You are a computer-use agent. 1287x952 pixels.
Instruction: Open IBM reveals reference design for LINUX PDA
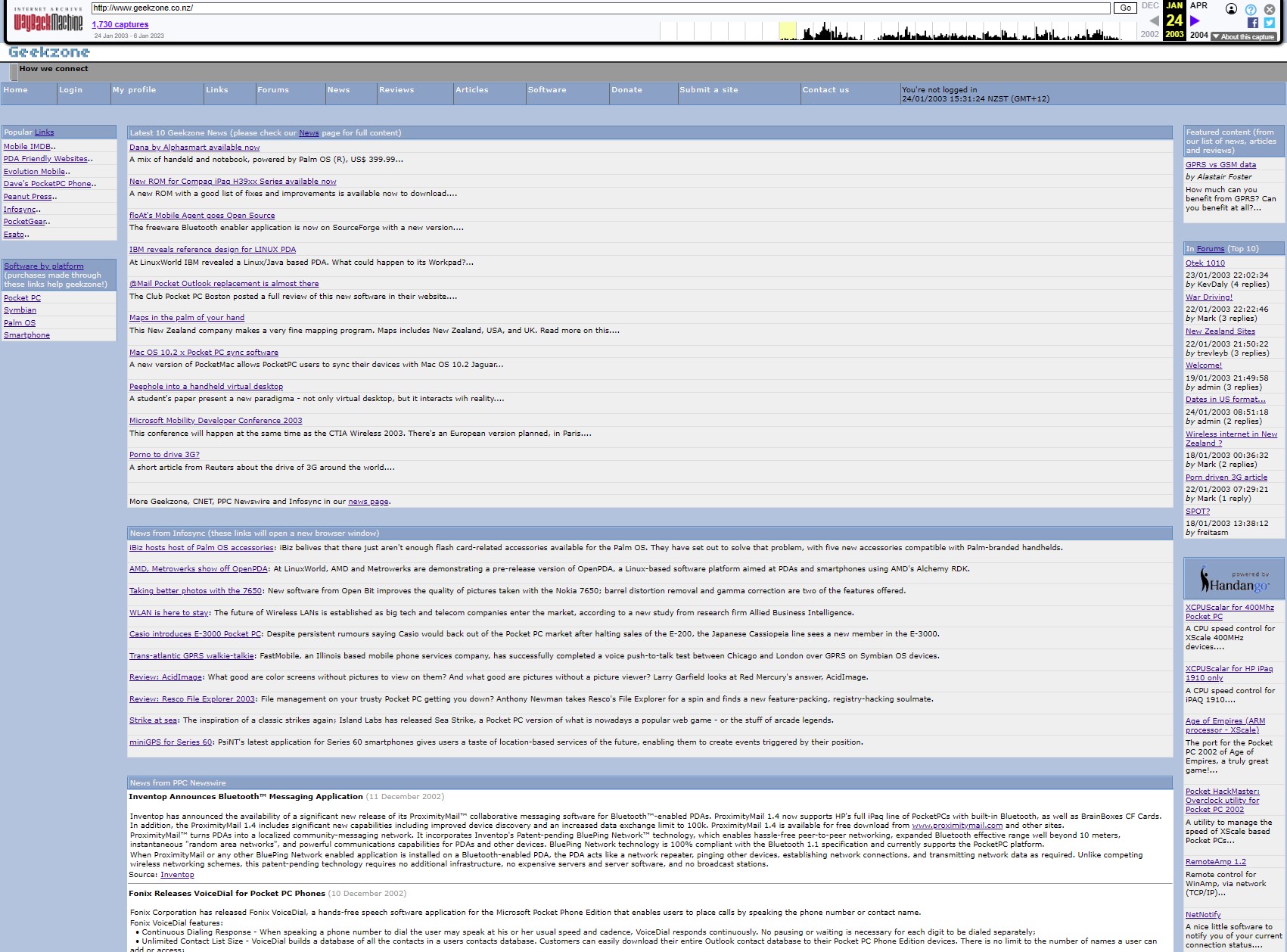tap(213, 250)
